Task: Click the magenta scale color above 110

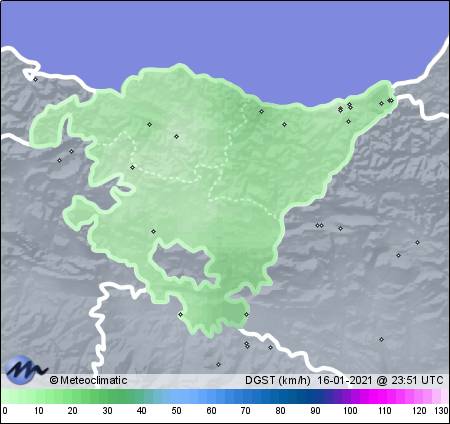Action: [x=384, y=397]
